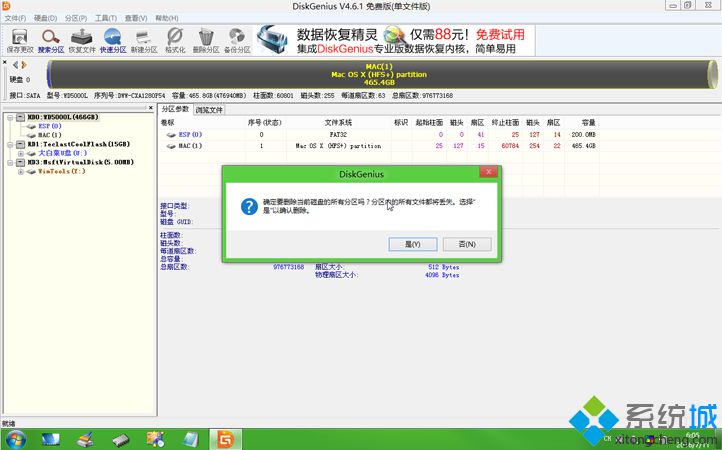Open the 工具(T) menu
The width and height of the screenshot is (722, 450).
[x=106, y=18]
